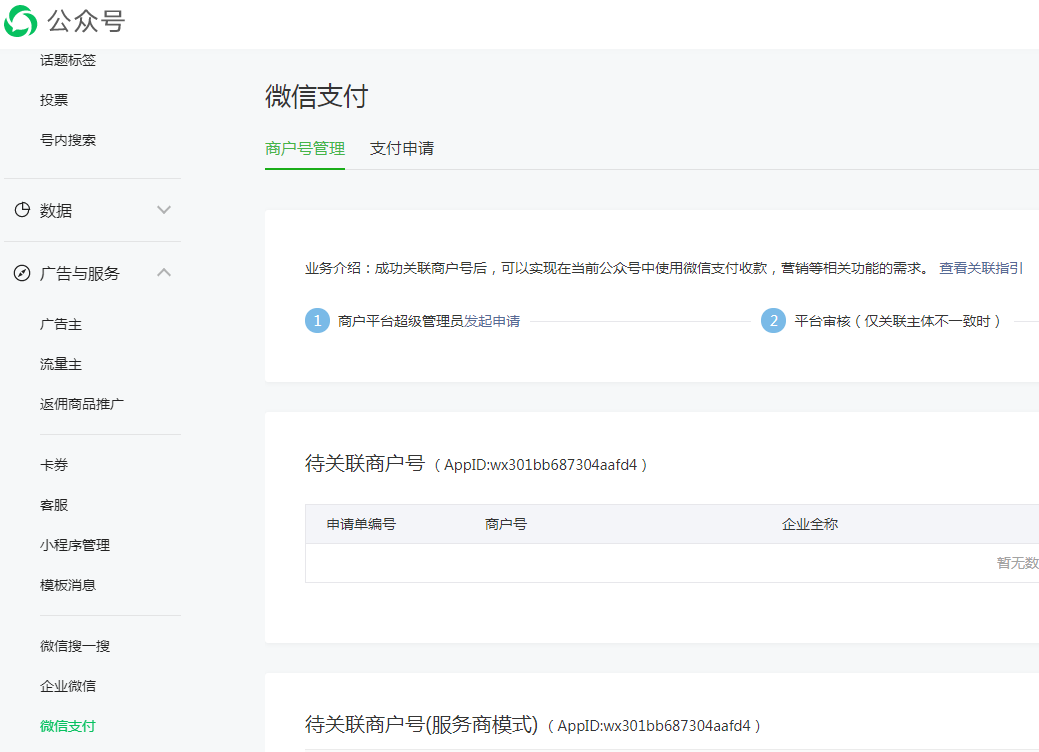Click 待关联商户号(服务商模式) section heading

coord(421,724)
